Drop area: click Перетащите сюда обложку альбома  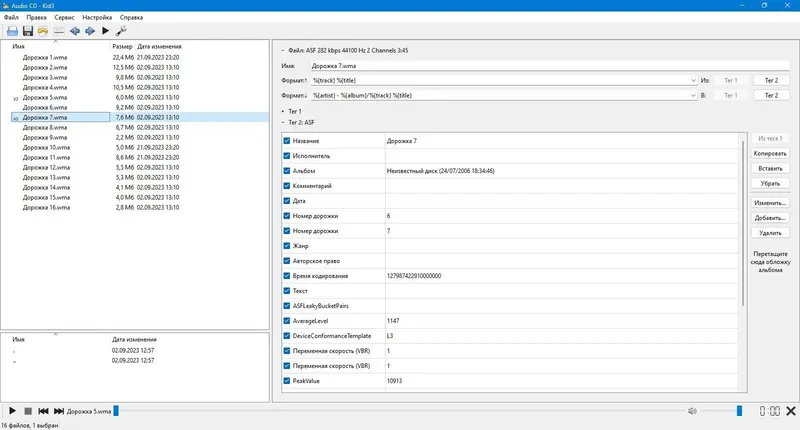tap(770, 262)
